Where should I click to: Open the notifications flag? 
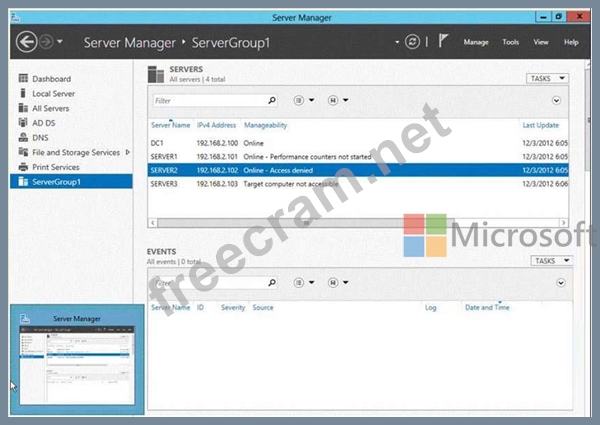click(x=443, y=41)
